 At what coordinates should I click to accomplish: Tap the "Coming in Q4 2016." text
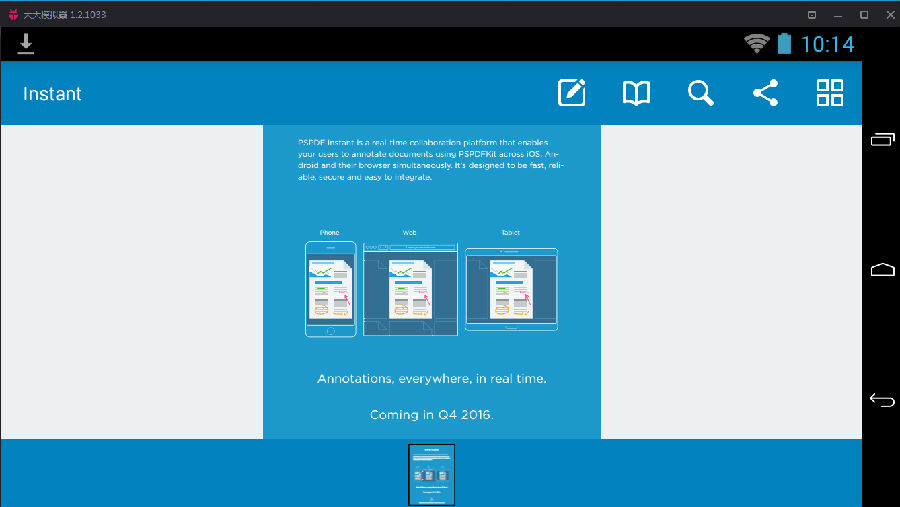431,414
